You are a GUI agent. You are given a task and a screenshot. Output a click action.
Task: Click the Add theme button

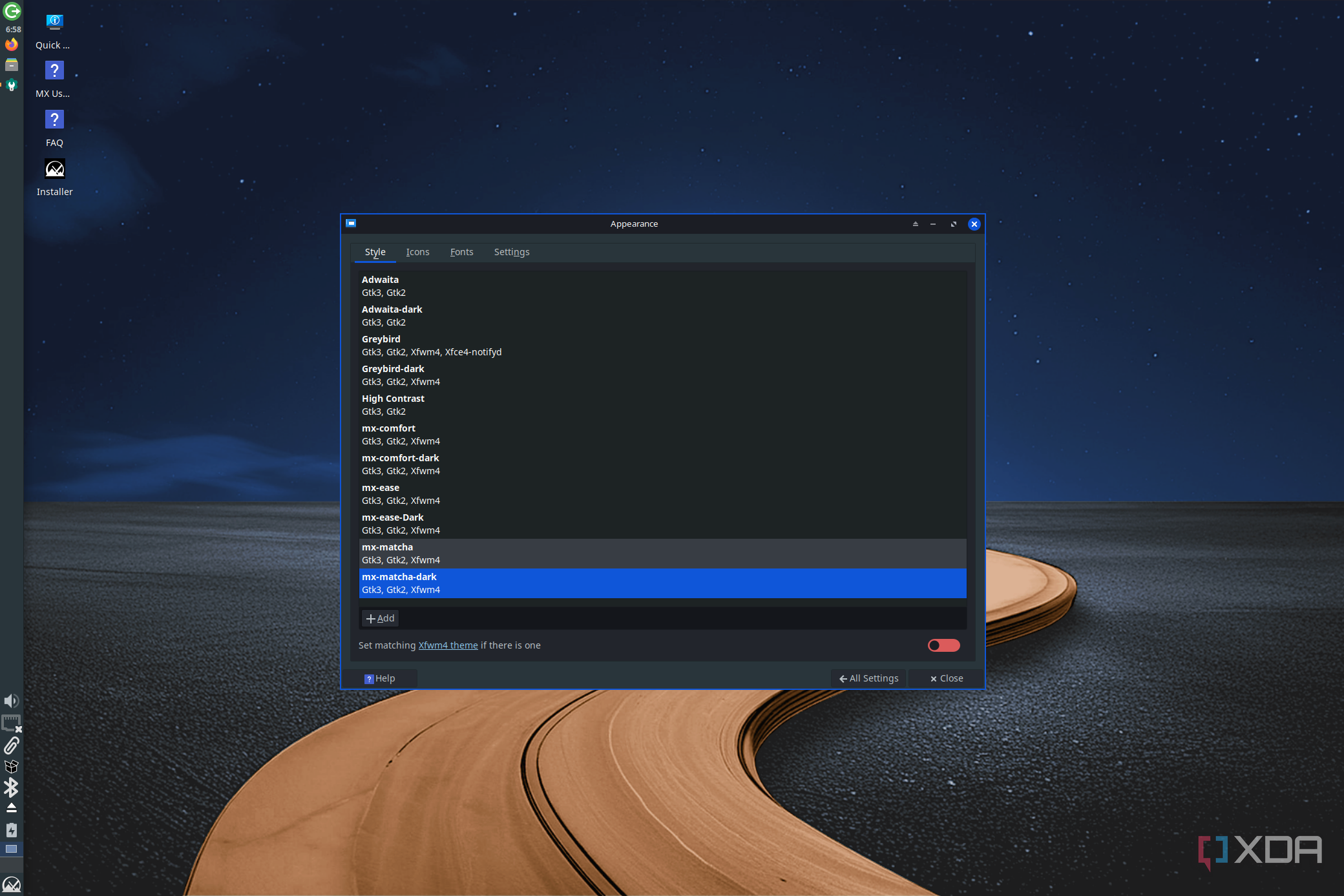coord(380,618)
